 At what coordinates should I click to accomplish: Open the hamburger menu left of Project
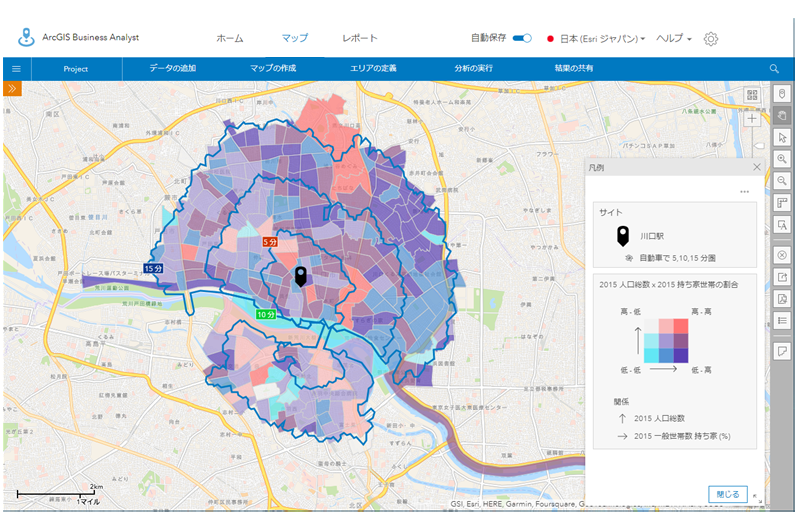tap(16, 69)
